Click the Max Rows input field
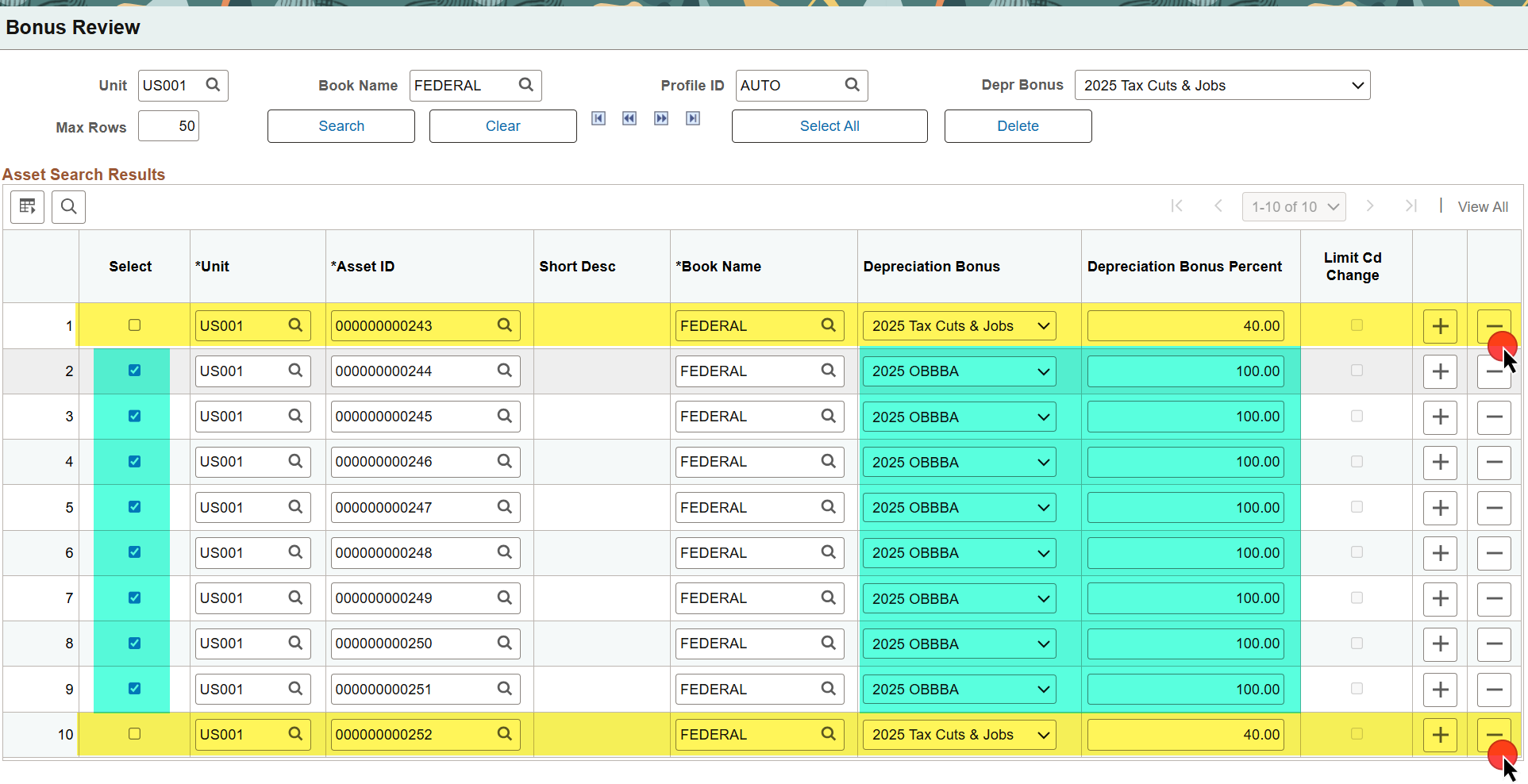The height and width of the screenshot is (784, 1528). pyautogui.click(x=168, y=126)
